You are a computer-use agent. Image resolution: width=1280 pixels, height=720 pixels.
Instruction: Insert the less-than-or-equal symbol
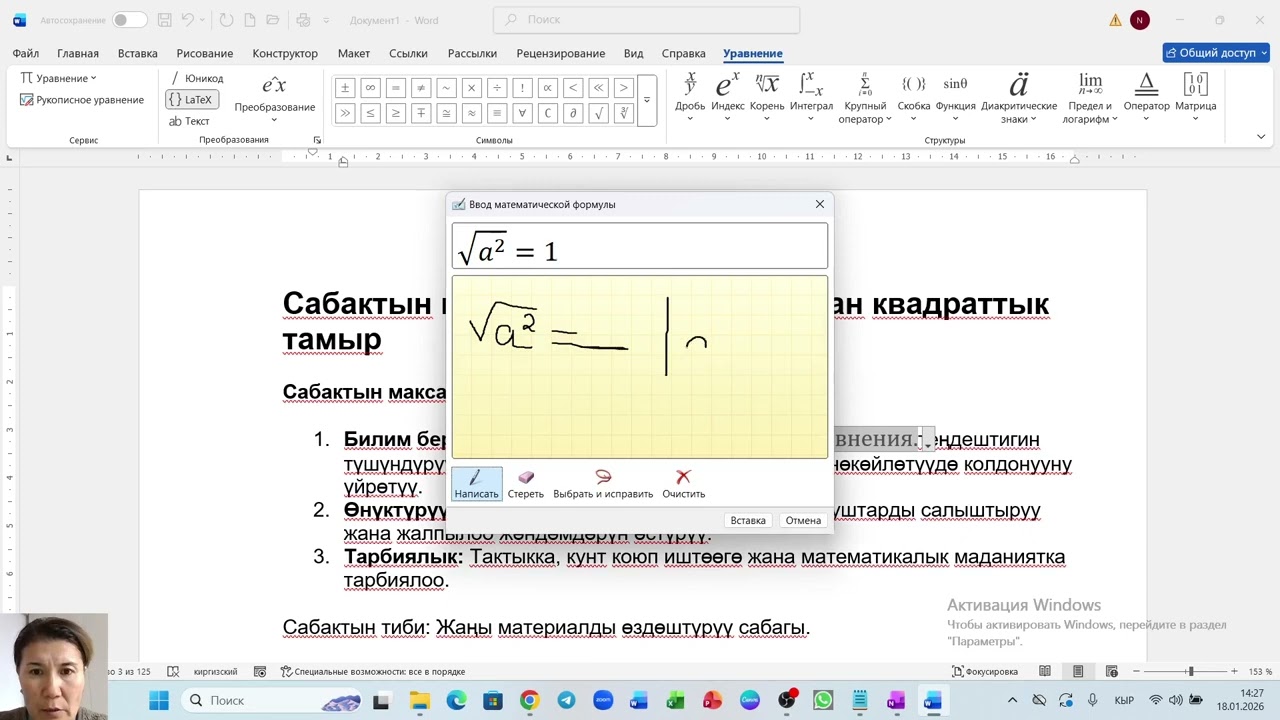pyautogui.click(x=370, y=113)
